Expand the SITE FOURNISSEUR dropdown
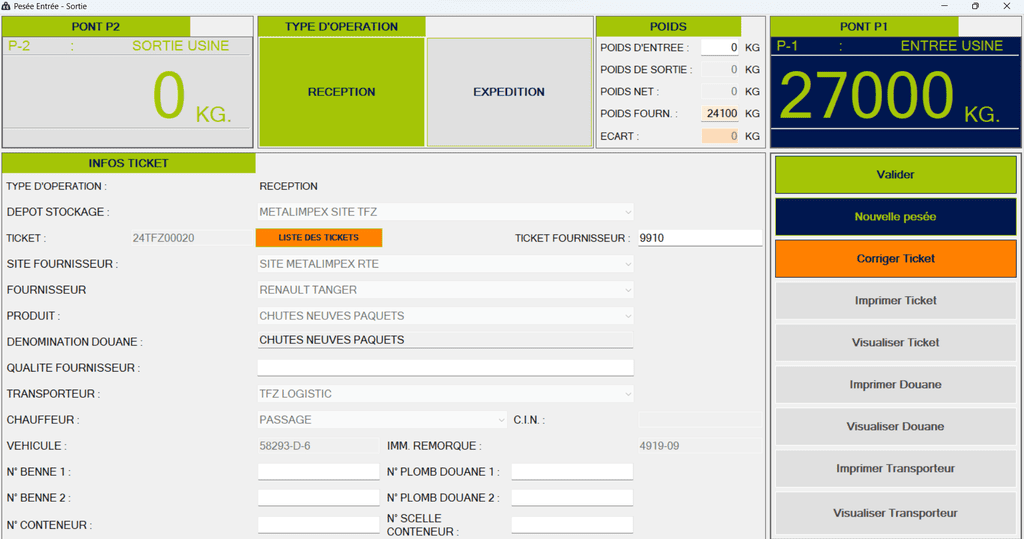1024x539 pixels. pos(445,264)
